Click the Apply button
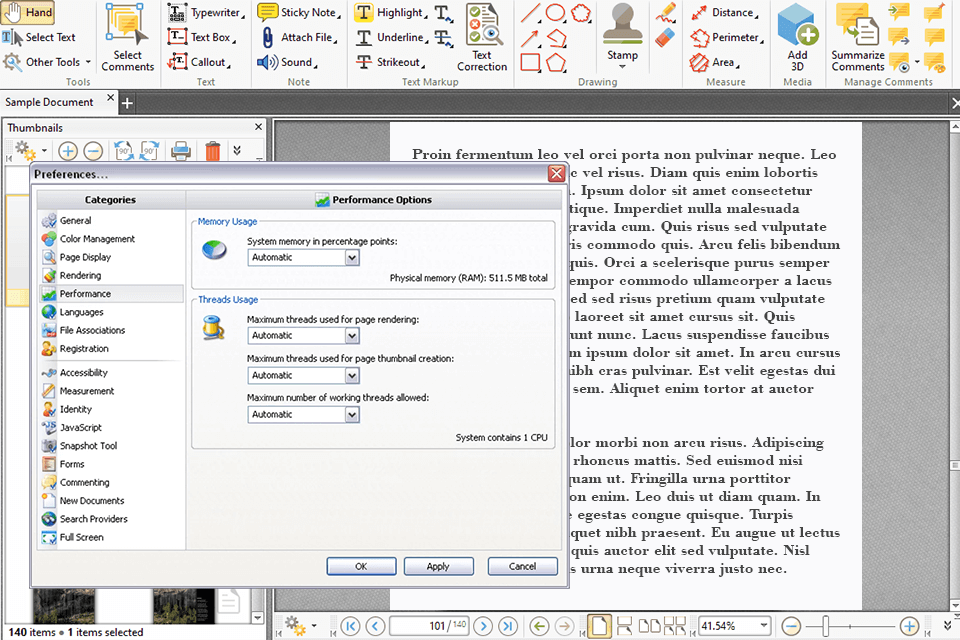This screenshot has width=960, height=640. [438, 567]
